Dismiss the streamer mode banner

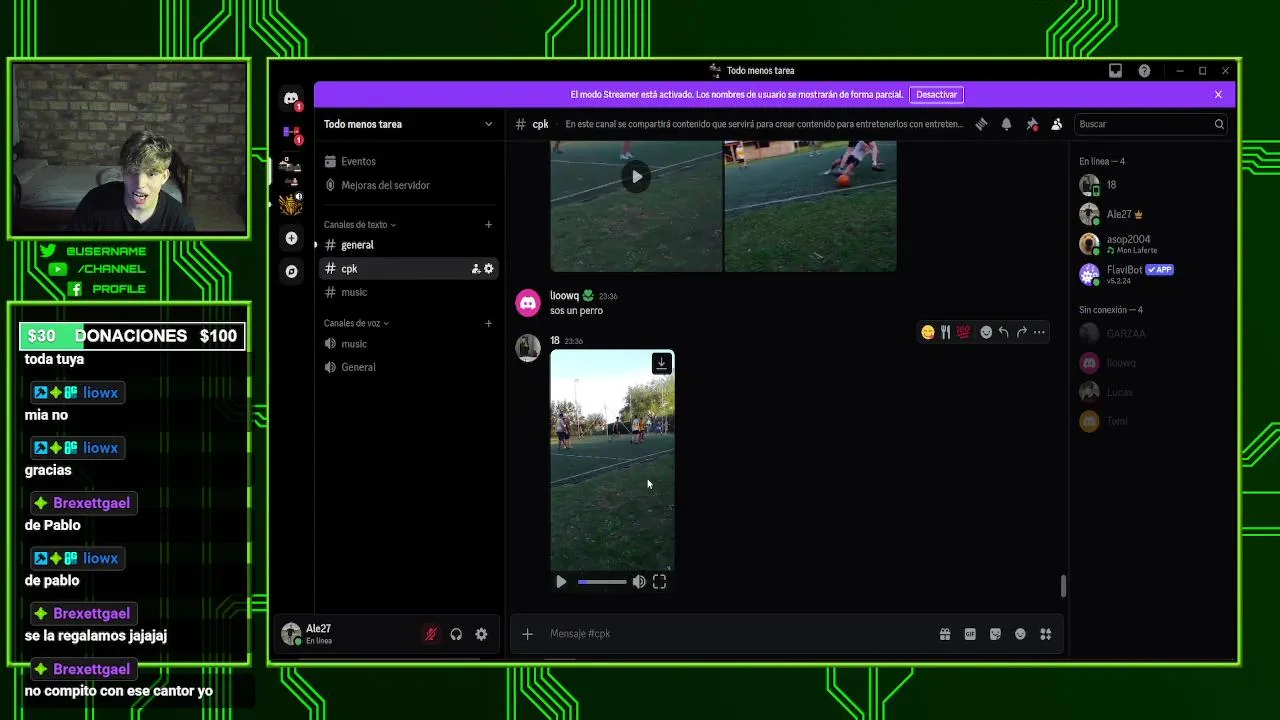pos(1218,95)
